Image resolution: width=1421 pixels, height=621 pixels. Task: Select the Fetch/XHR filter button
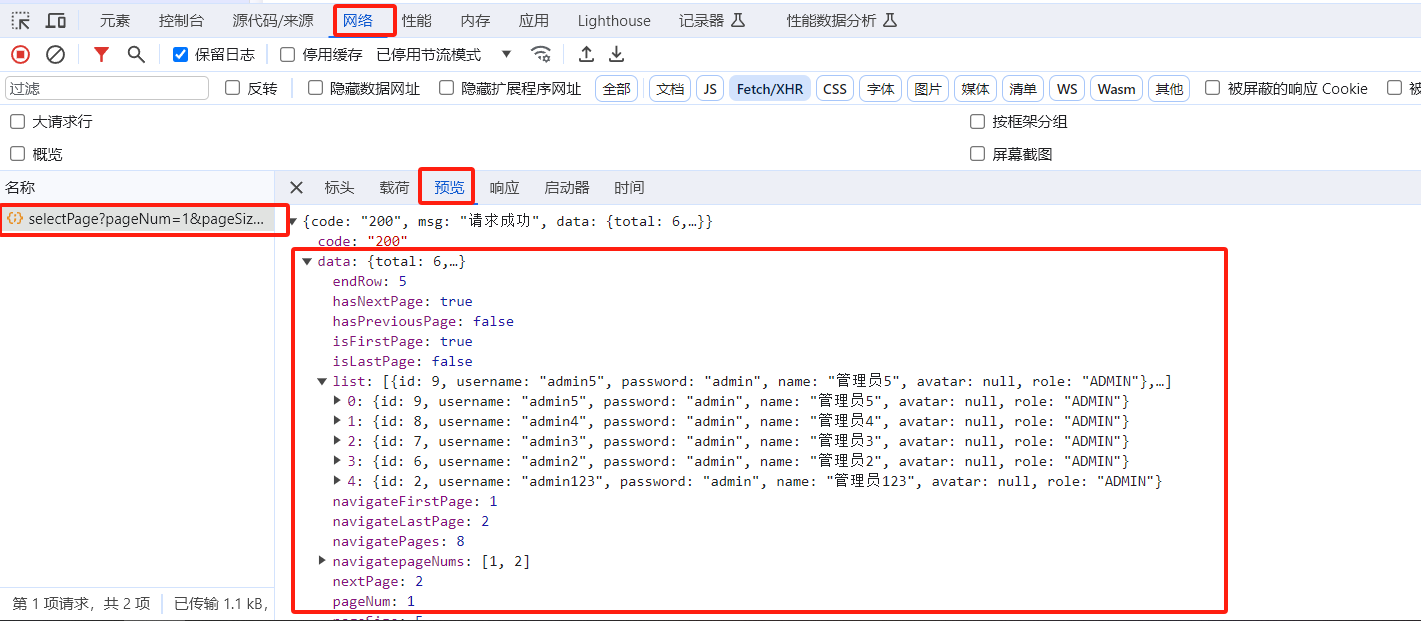[770, 89]
